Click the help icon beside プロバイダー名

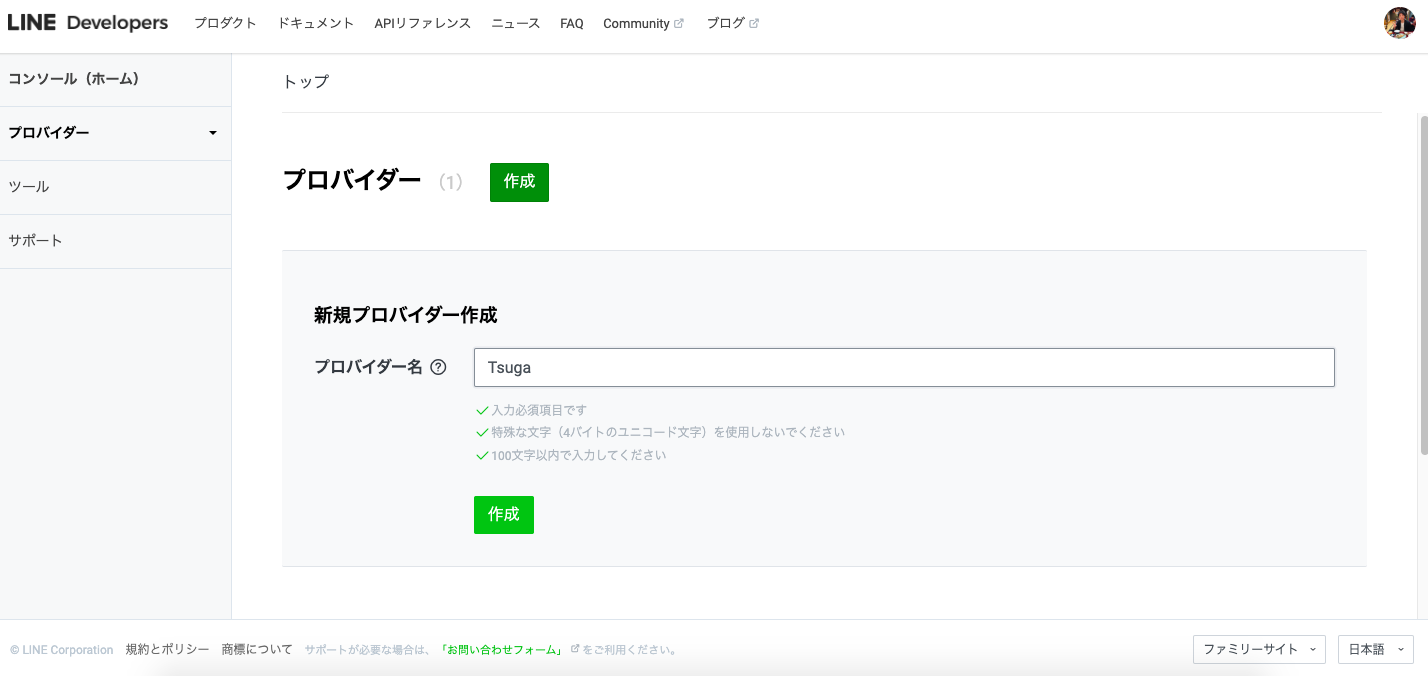click(x=437, y=368)
